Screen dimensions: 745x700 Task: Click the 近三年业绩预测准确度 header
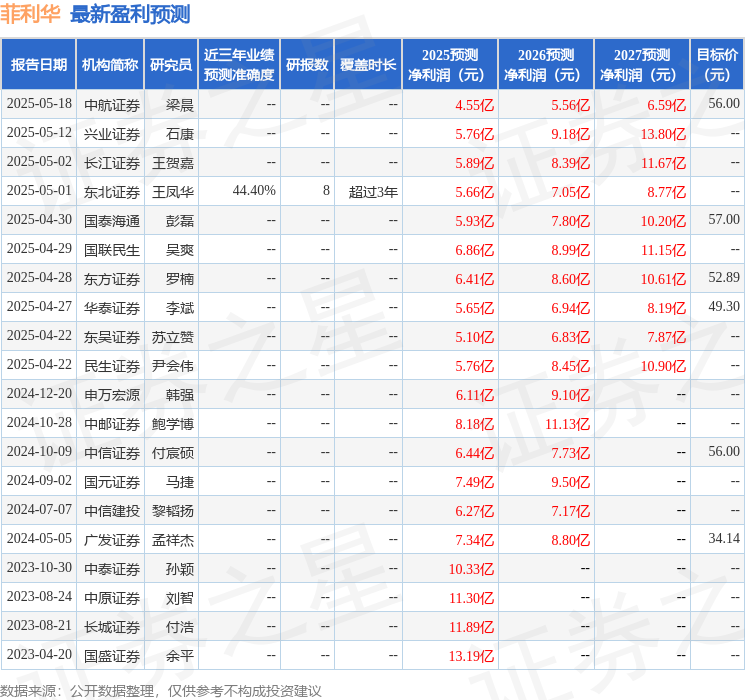click(x=239, y=65)
